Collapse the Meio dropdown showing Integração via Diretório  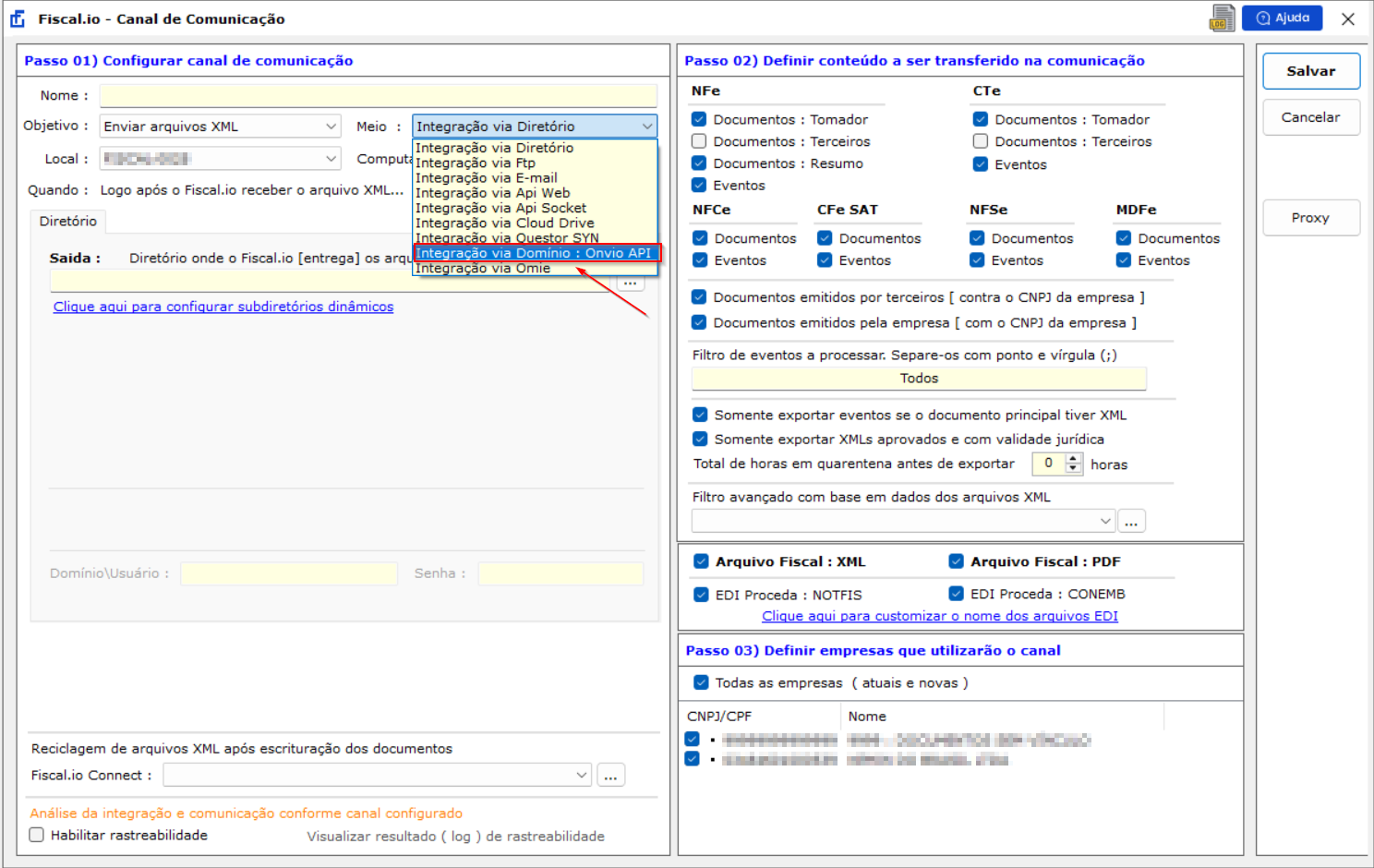pos(647,127)
